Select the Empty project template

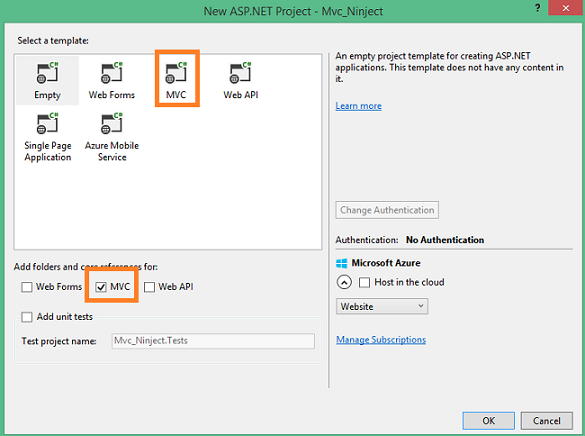[47, 81]
